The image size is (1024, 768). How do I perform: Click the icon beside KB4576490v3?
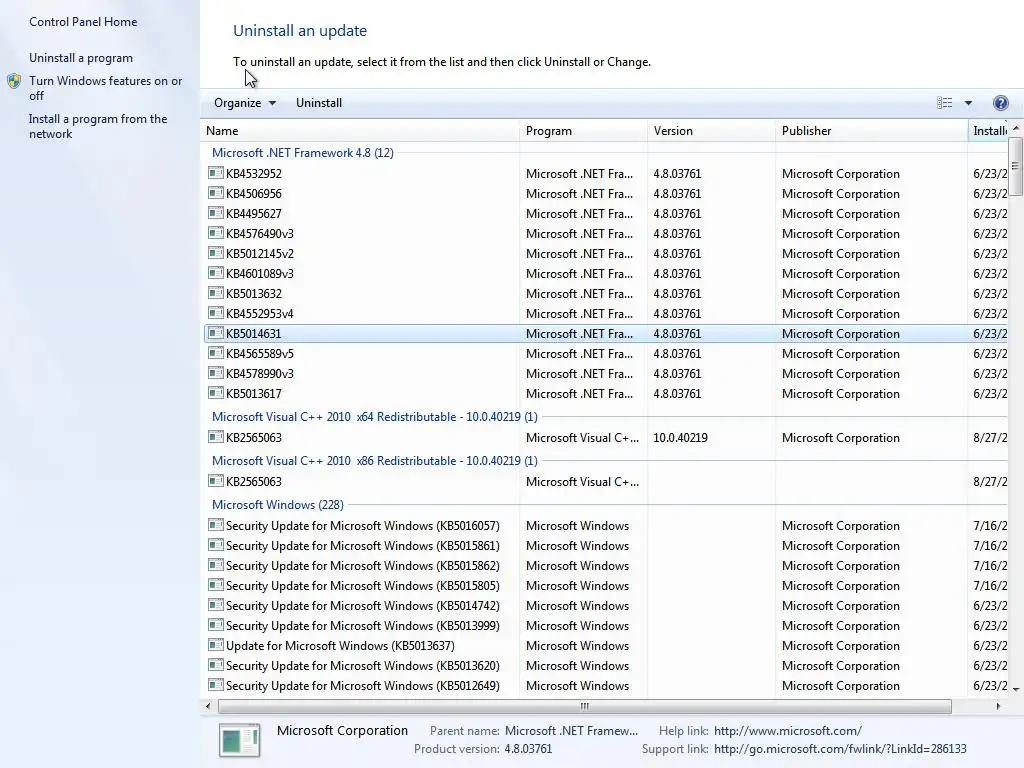[x=216, y=233]
